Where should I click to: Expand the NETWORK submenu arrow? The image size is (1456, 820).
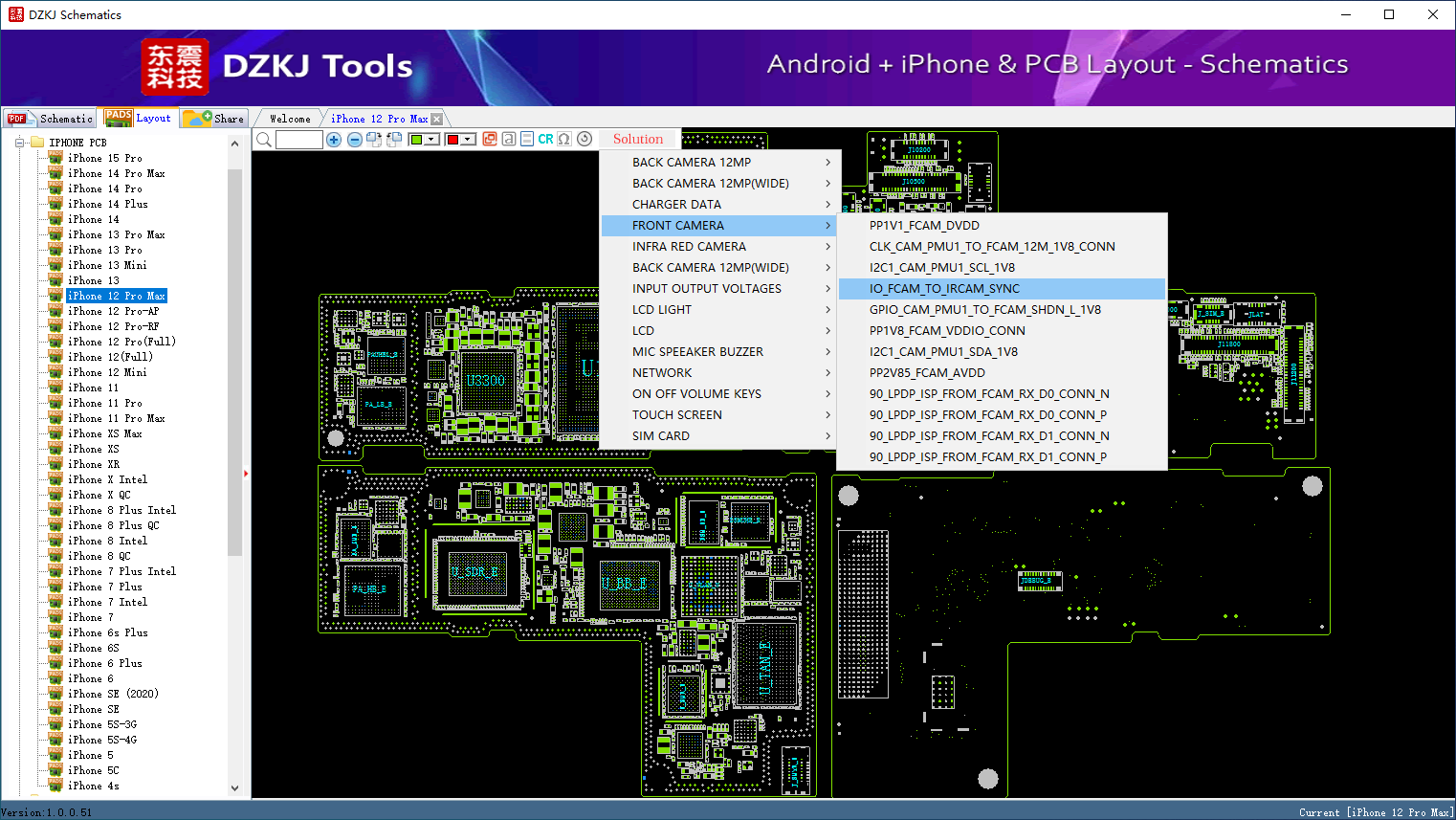pyautogui.click(x=828, y=373)
